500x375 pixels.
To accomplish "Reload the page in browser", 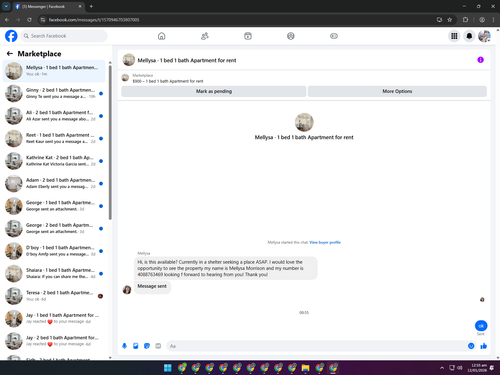I will tap(29, 20).
